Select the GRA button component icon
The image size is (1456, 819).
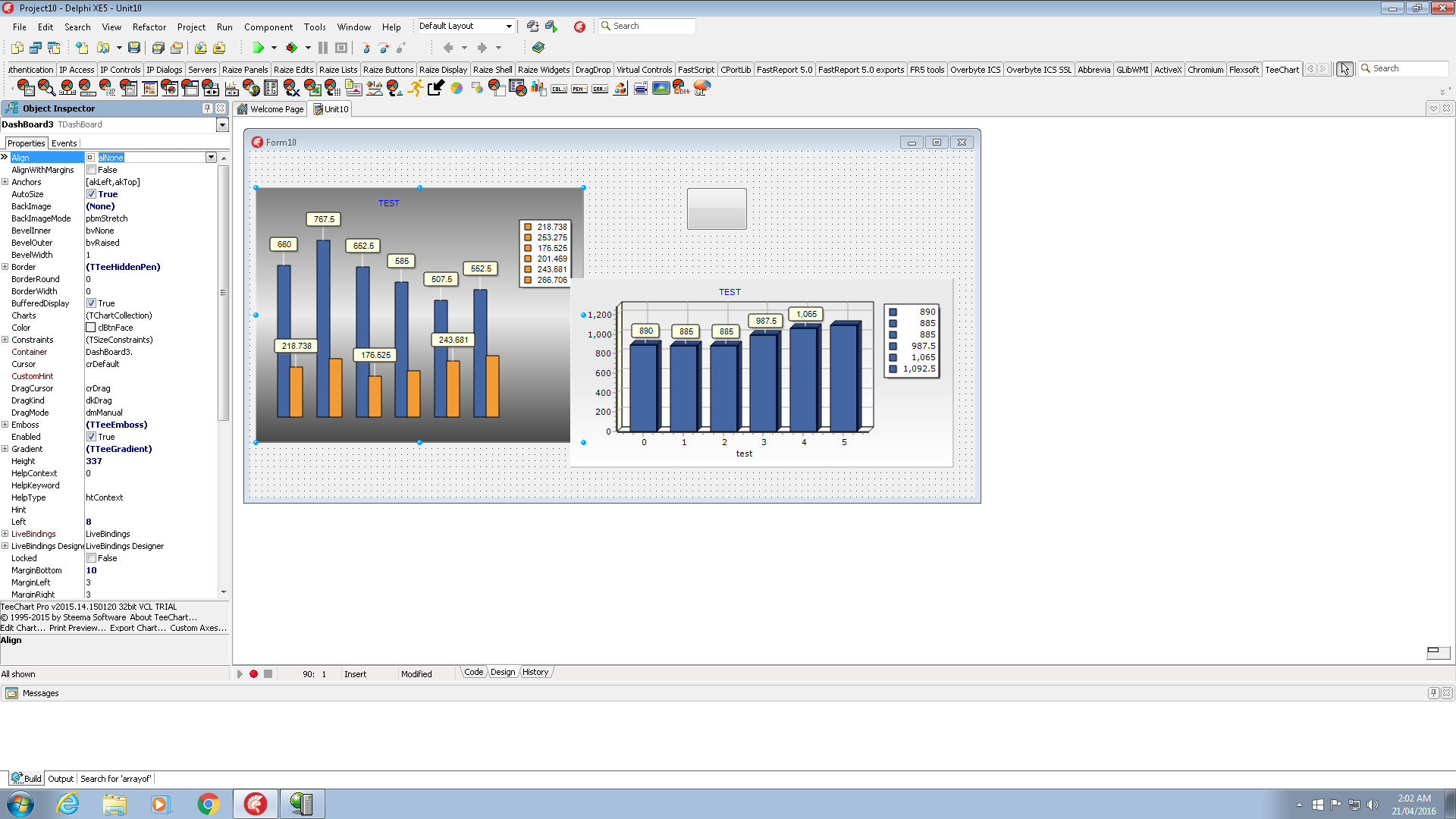point(600,89)
